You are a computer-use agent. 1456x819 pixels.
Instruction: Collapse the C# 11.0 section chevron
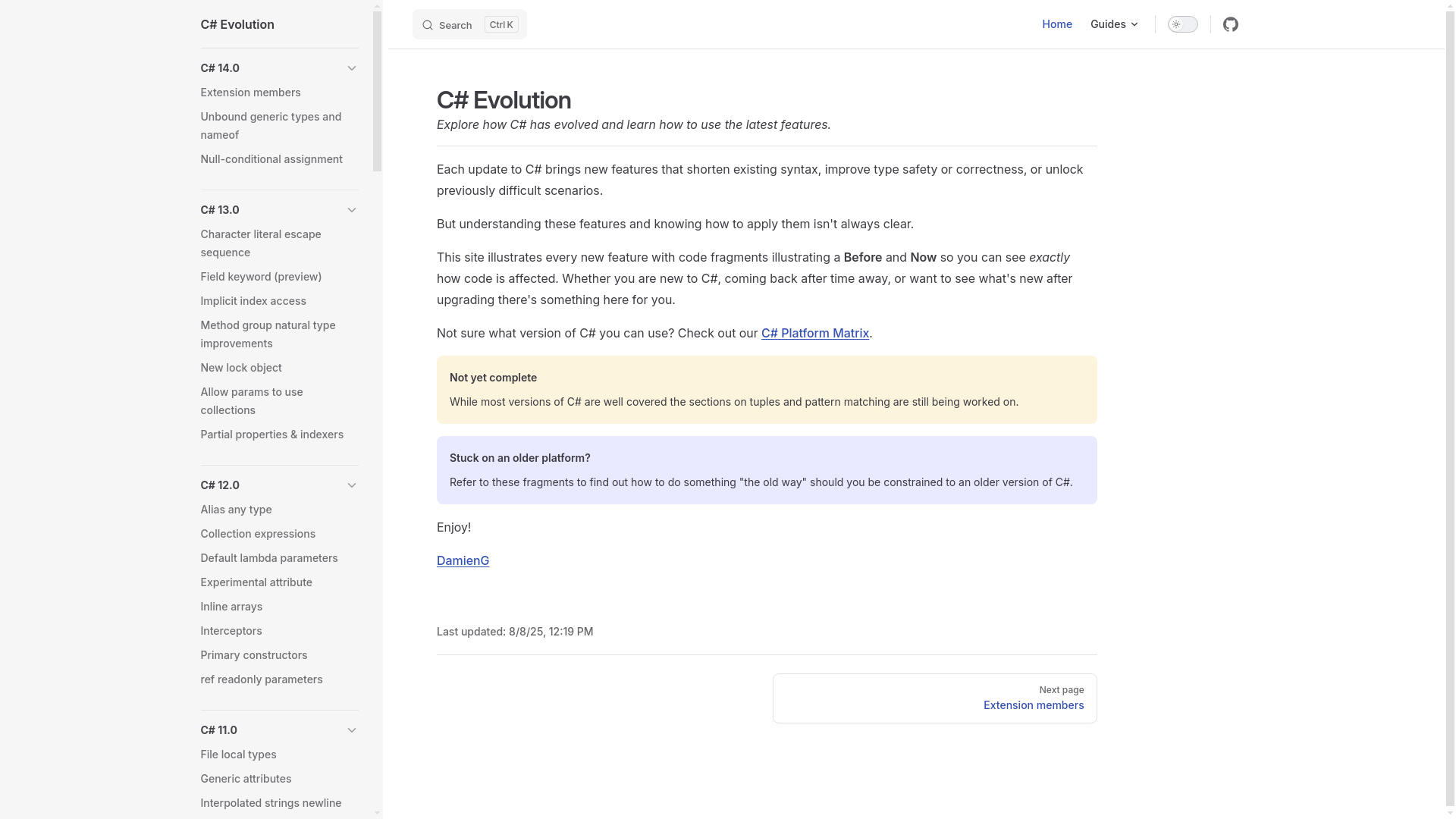352,730
